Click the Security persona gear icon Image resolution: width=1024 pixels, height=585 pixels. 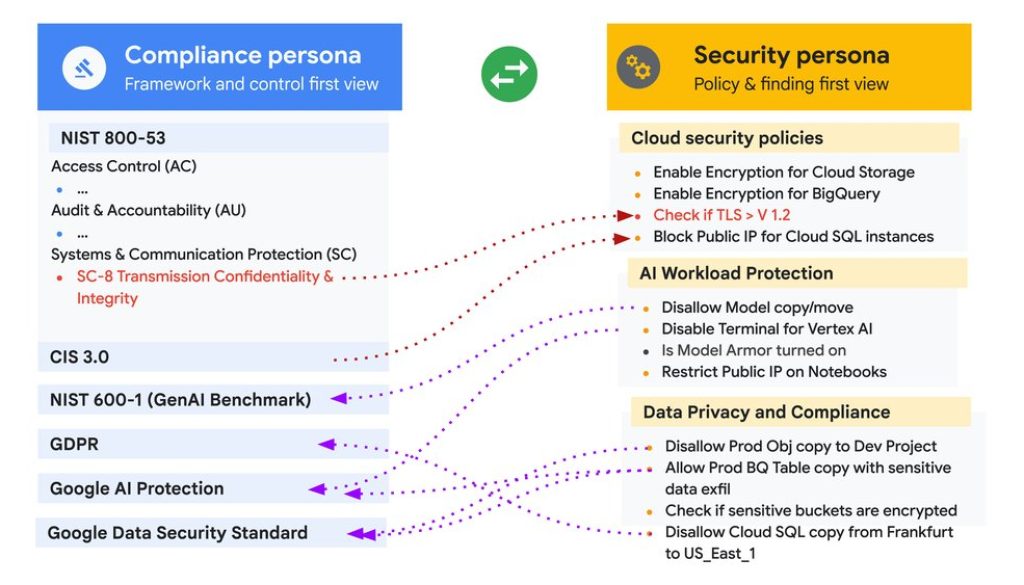[x=636, y=68]
